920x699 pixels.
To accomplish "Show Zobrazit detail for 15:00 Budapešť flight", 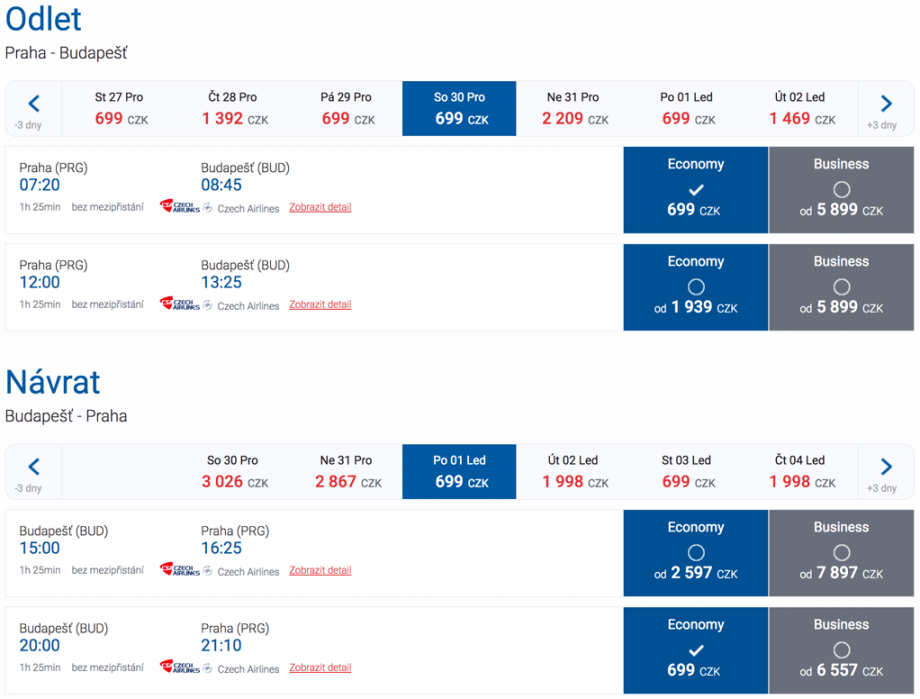I will tap(320, 570).
